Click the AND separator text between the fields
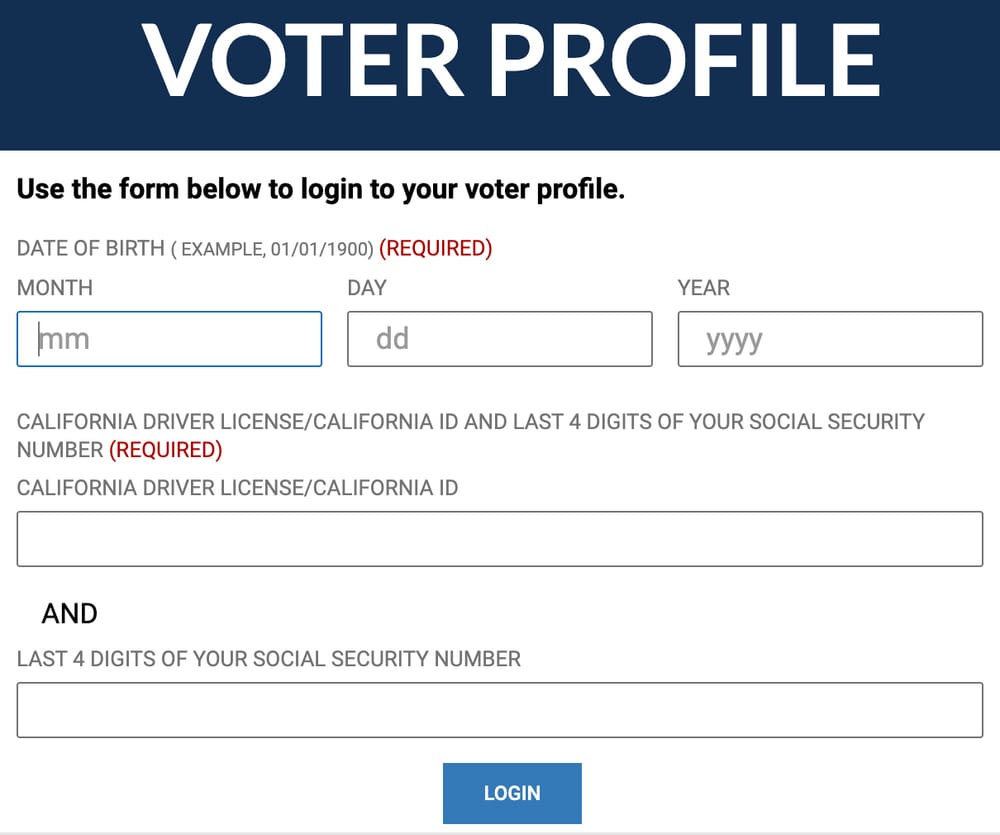Screen dimensions: 1000x835 [68, 613]
